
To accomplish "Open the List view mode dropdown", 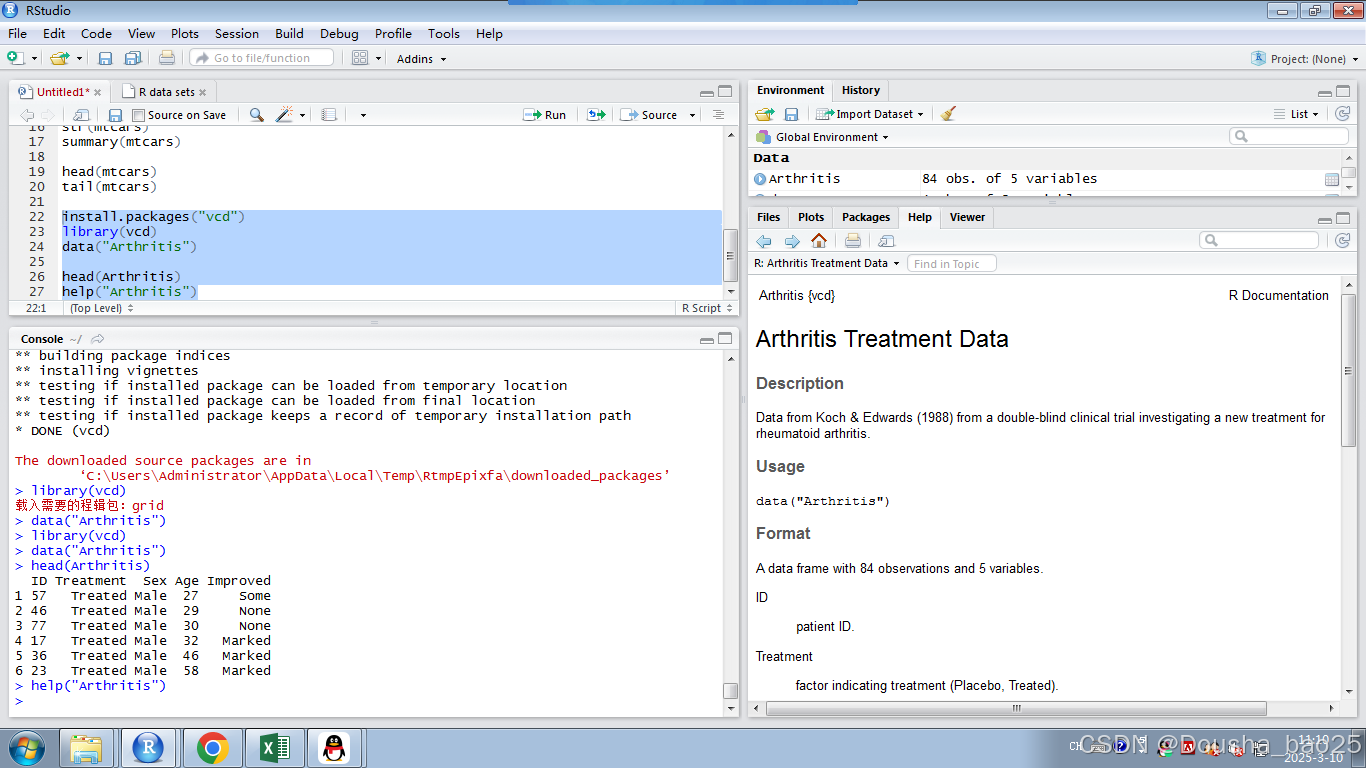I will tap(1298, 114).
